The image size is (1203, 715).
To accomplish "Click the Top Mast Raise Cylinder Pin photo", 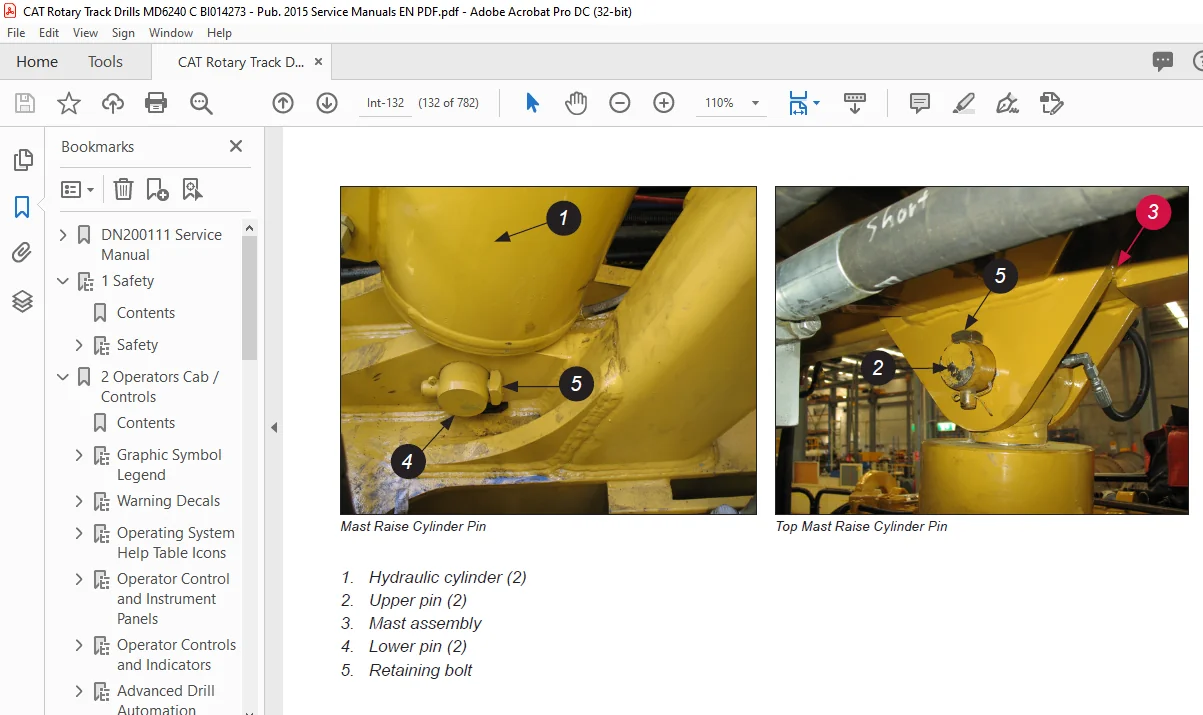I will [982, 350].
